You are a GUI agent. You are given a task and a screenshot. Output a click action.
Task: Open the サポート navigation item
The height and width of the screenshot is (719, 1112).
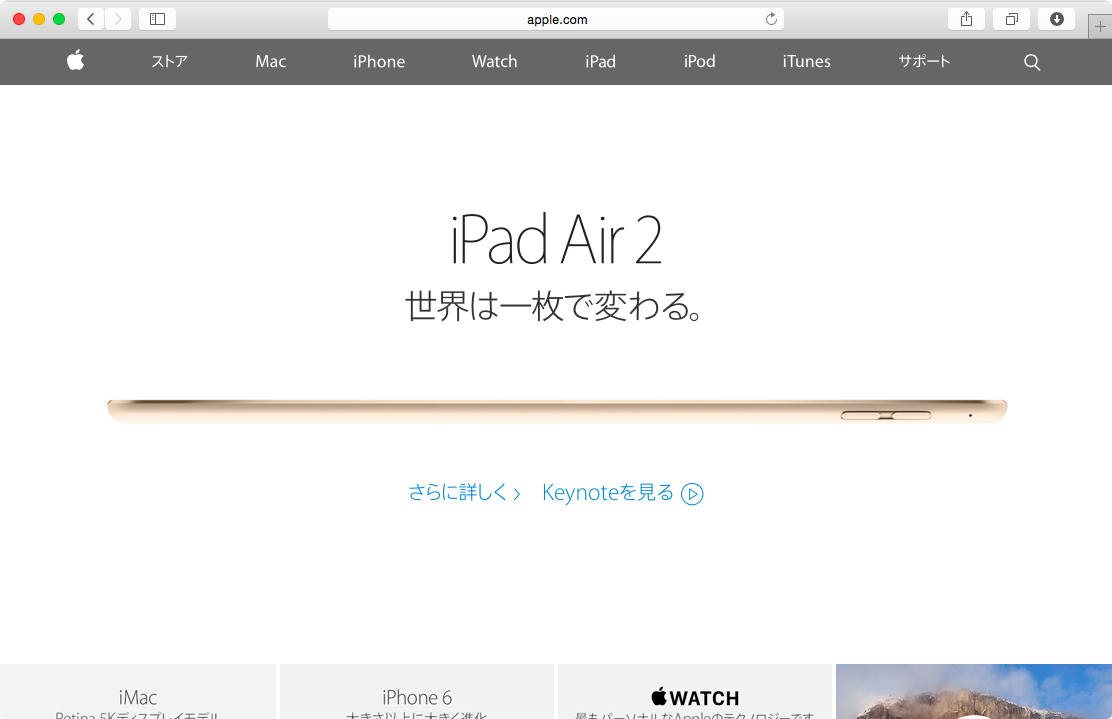point(924,62)
